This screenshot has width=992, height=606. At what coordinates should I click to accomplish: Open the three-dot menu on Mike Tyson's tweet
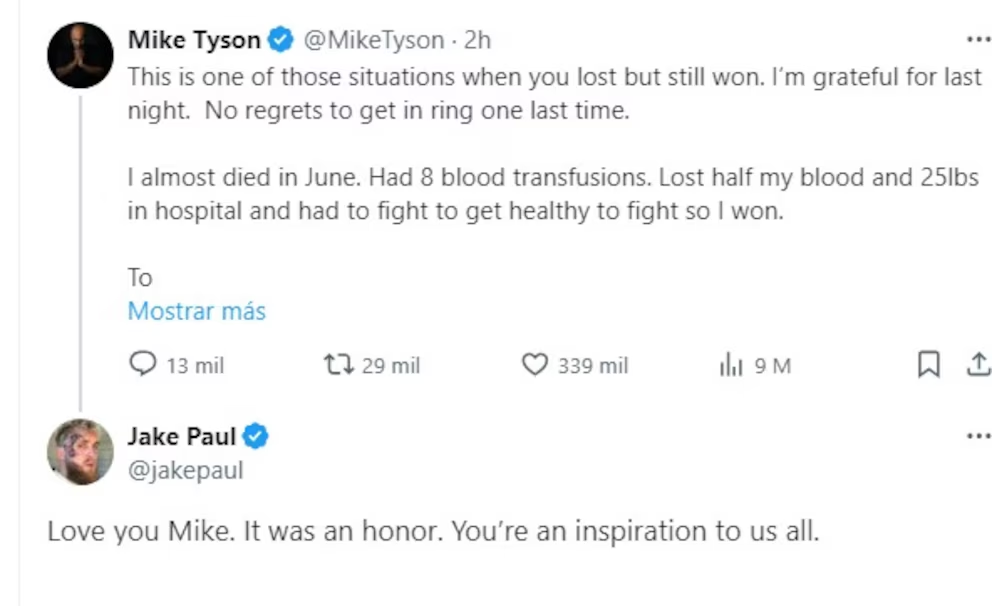coord(977,40)
